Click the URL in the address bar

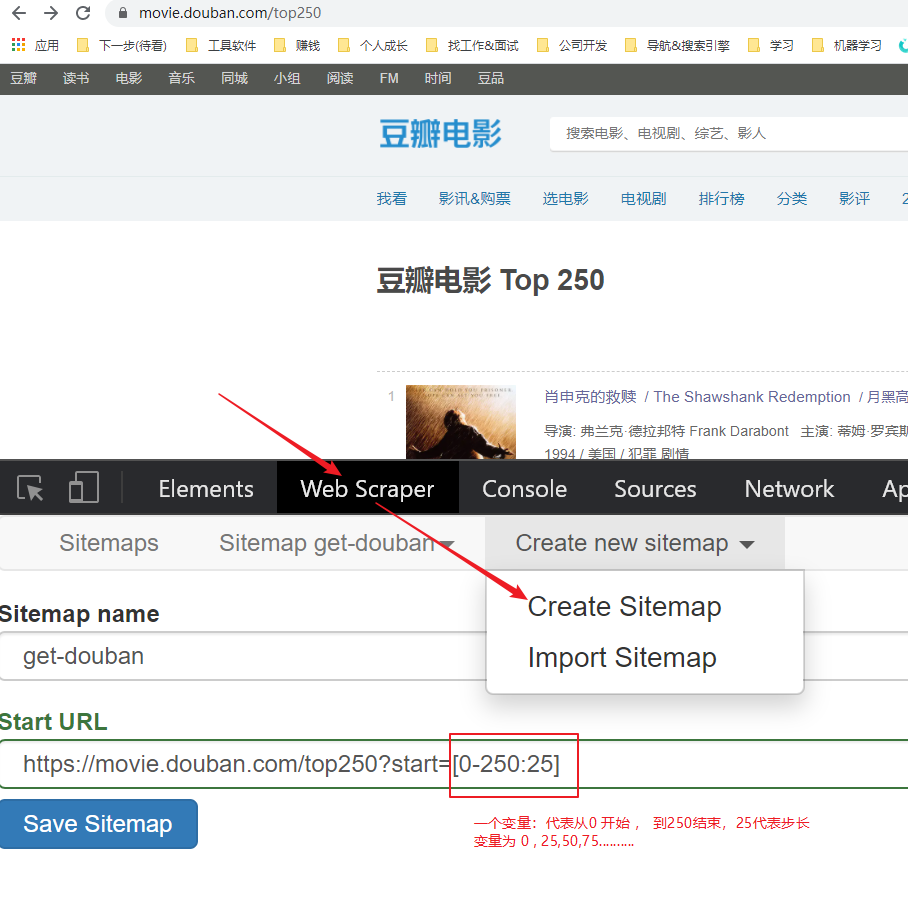(230, 13)
